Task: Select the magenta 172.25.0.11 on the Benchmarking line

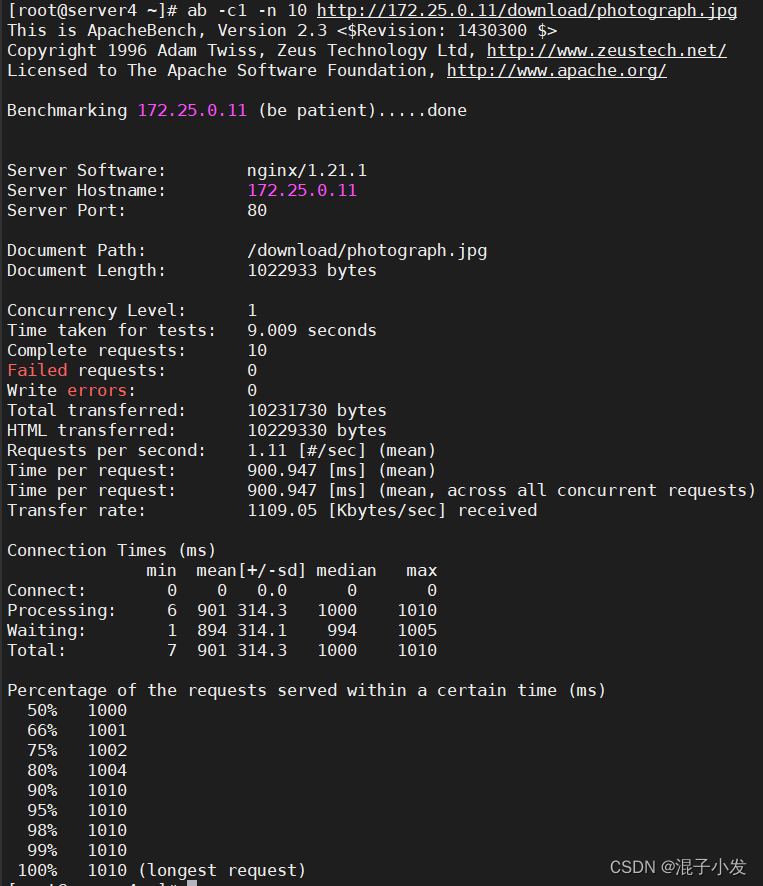Action: tap(192, 110)
